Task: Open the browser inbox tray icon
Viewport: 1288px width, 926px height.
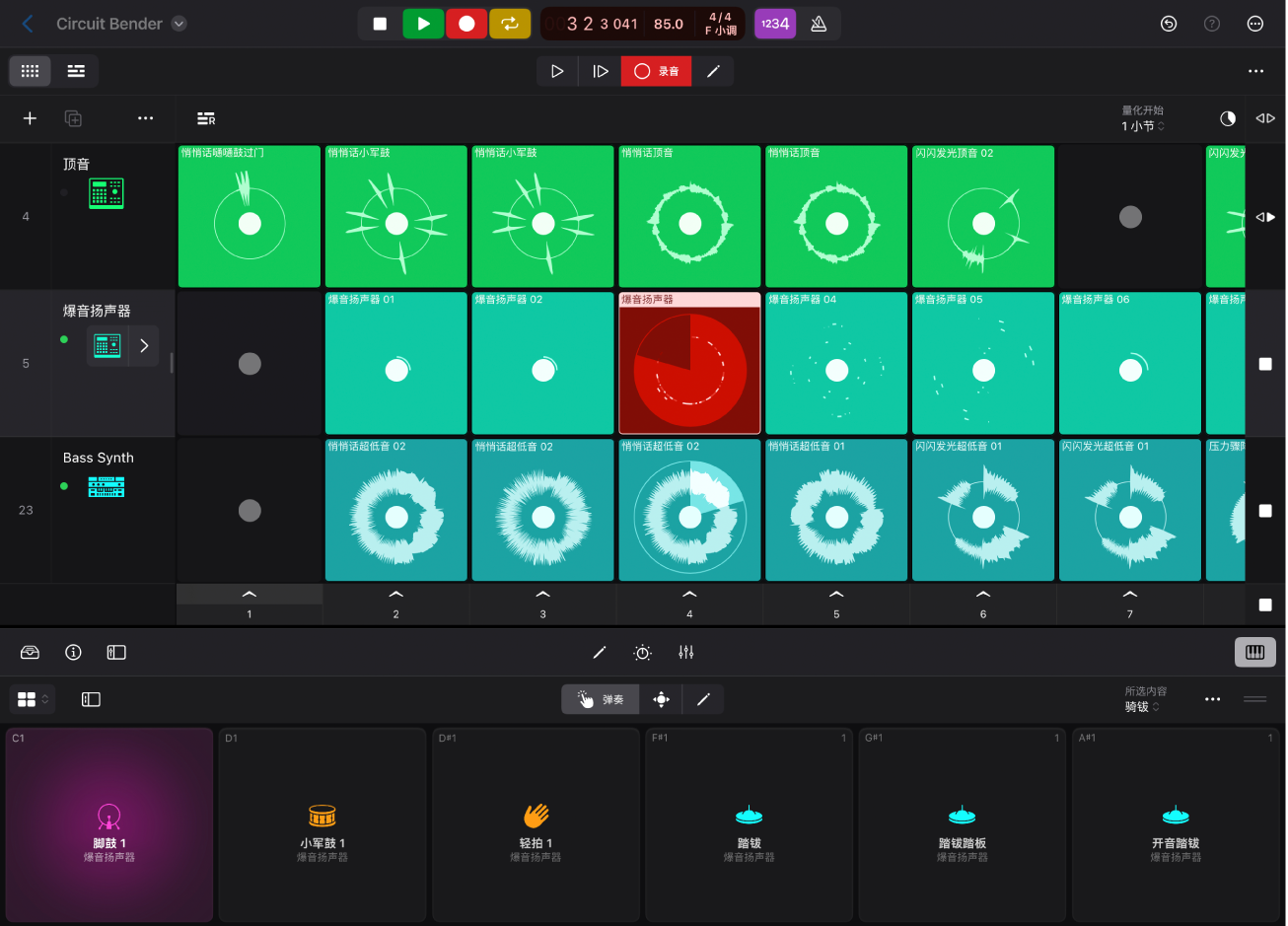Action: [x=31, y=652]
